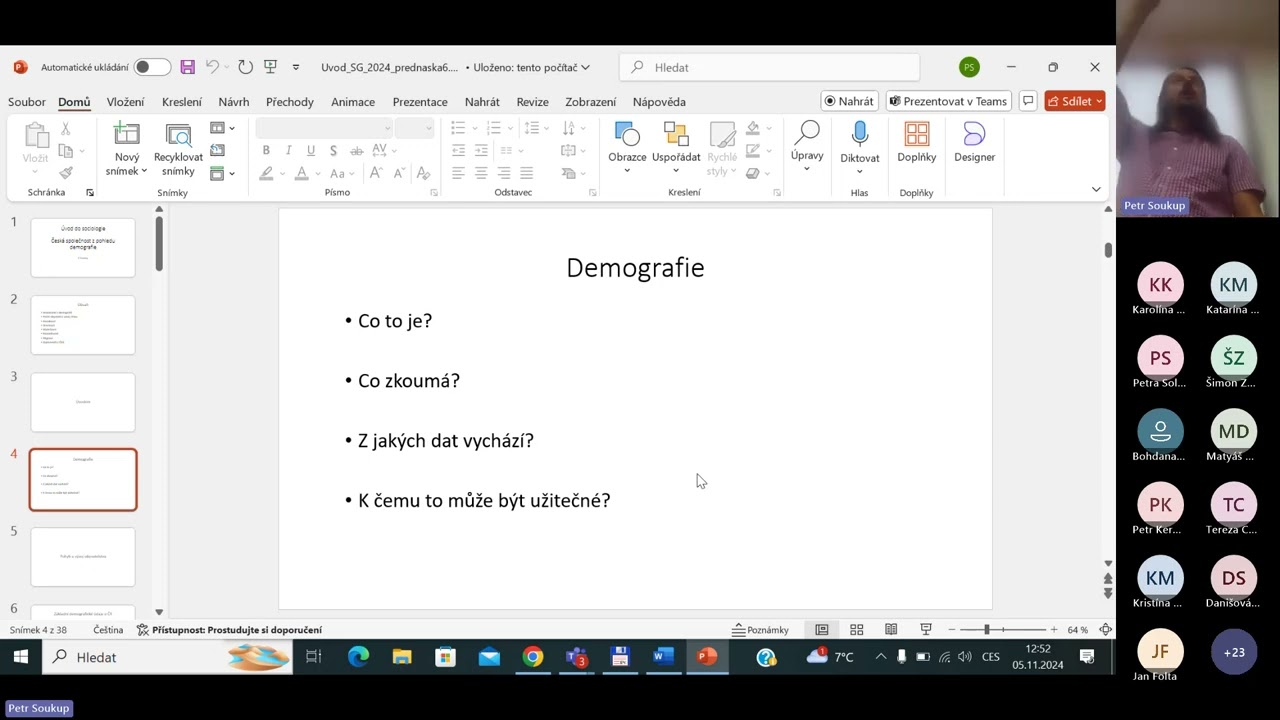Click the Nahrát button
This screenshot has height=720, width=1280.
tap(850, 101)
